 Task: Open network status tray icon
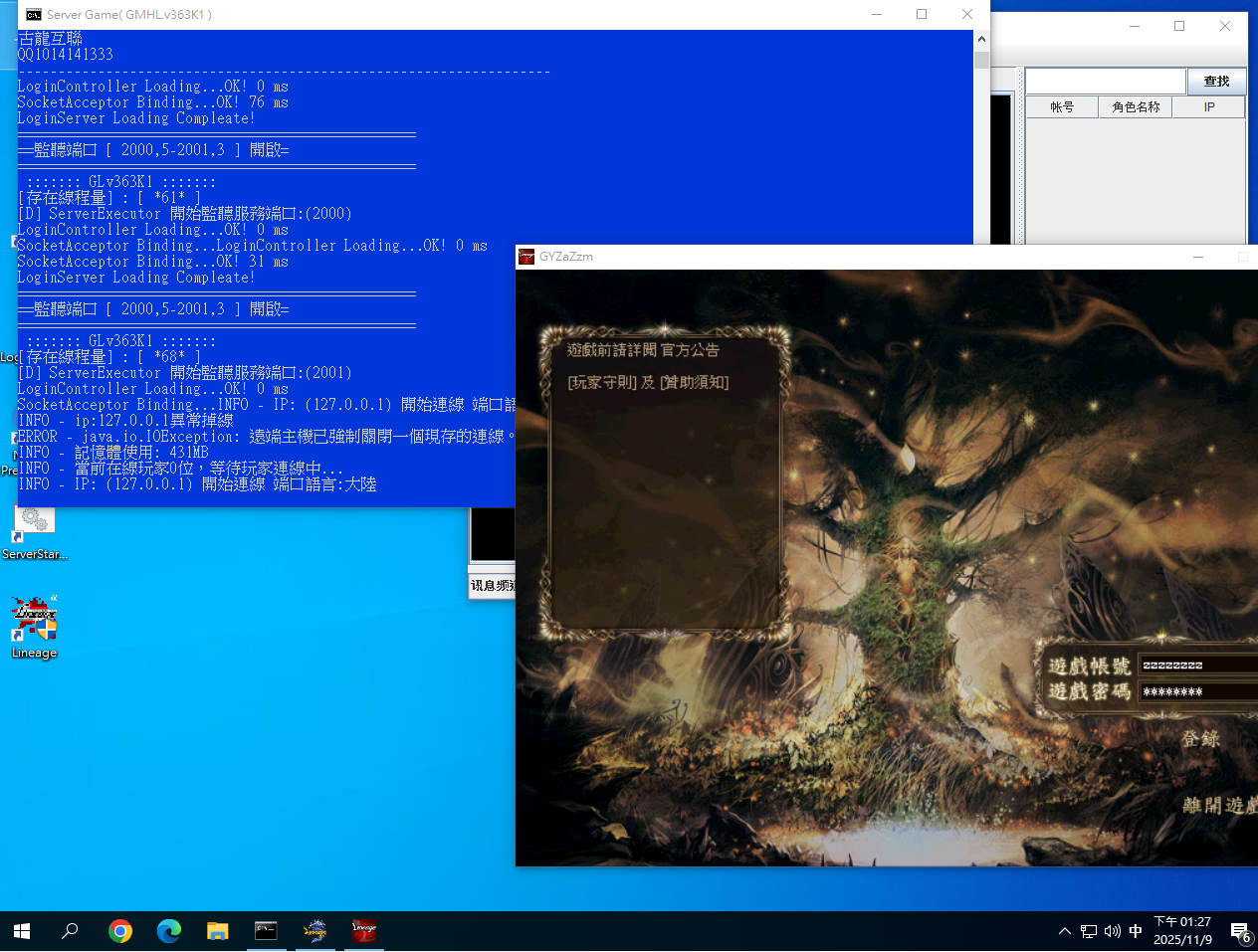[1089, 932]
